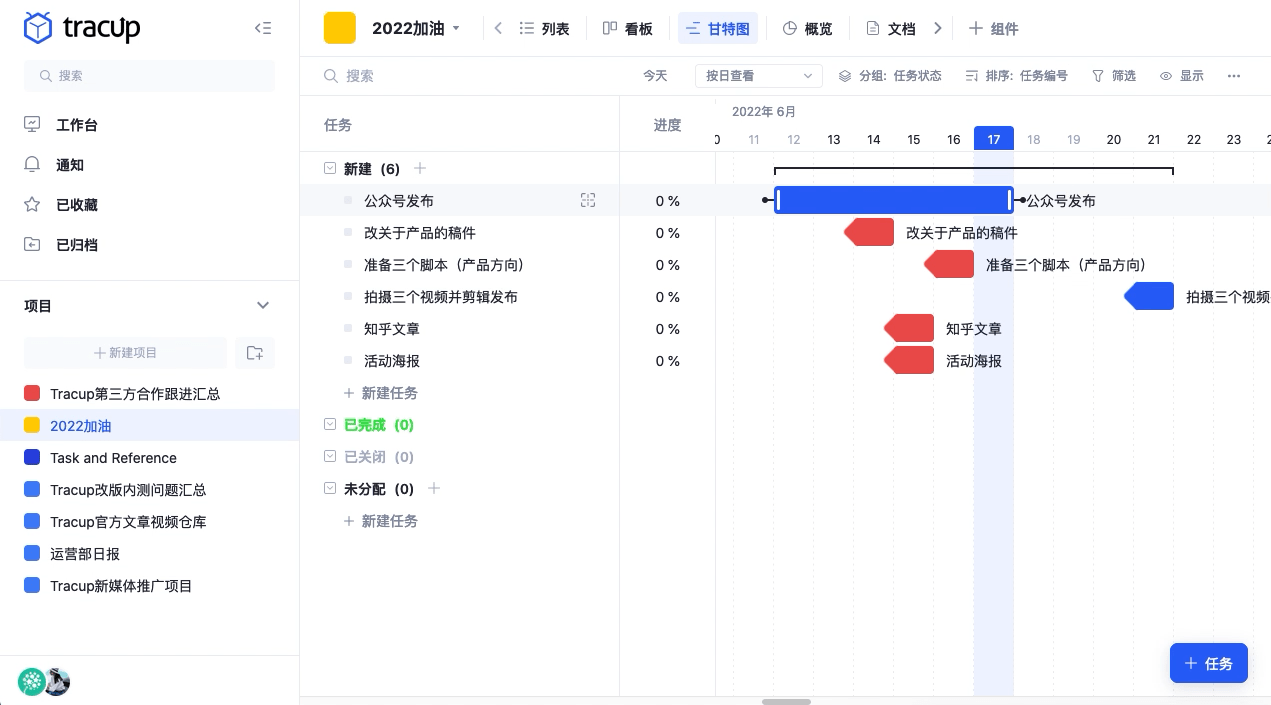The image size is (1271, 705).
Task: Toggle the 活动海报 task checkbox
Action: point(348,360)
